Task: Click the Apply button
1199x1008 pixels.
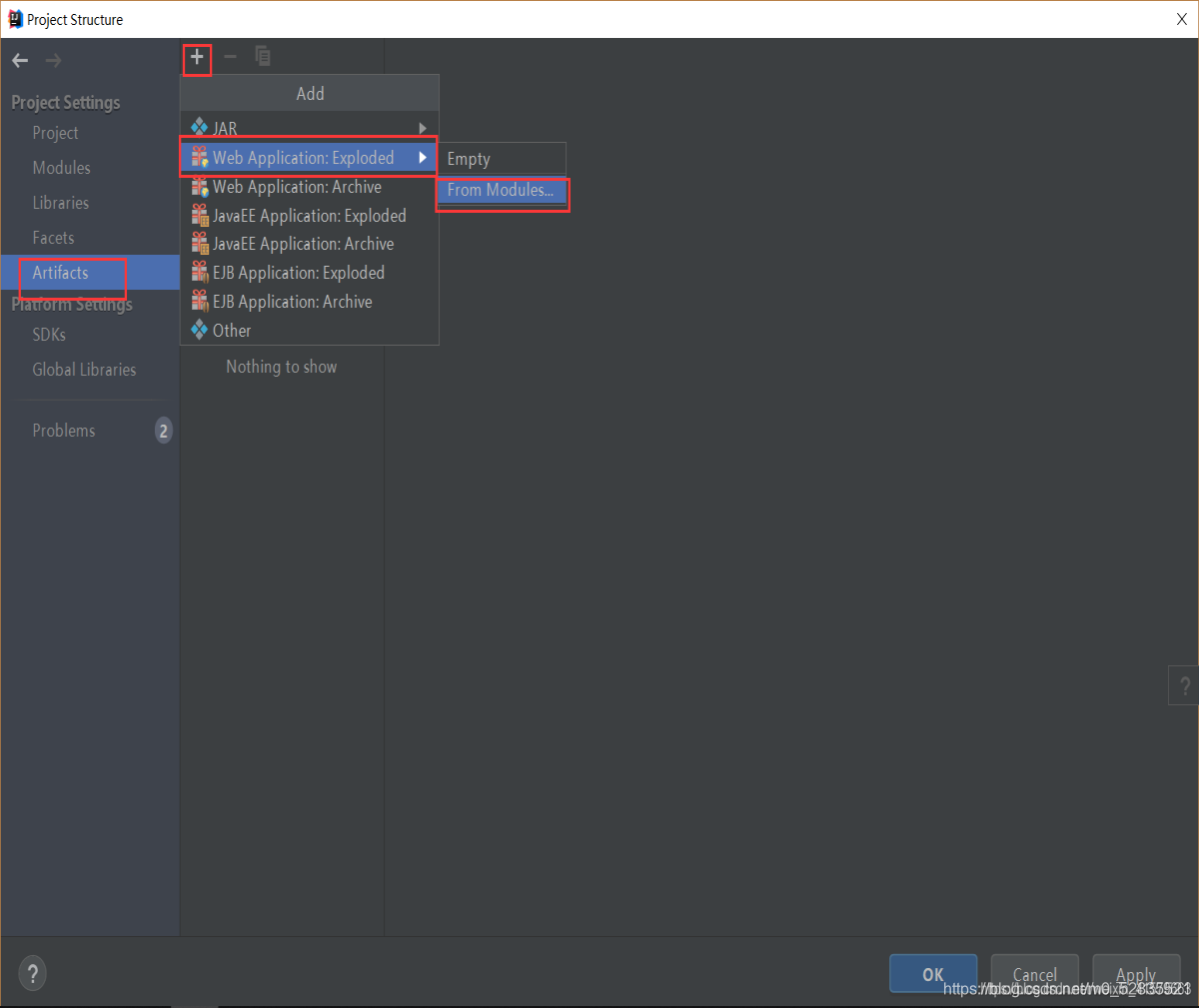Action: (1136, 974)
